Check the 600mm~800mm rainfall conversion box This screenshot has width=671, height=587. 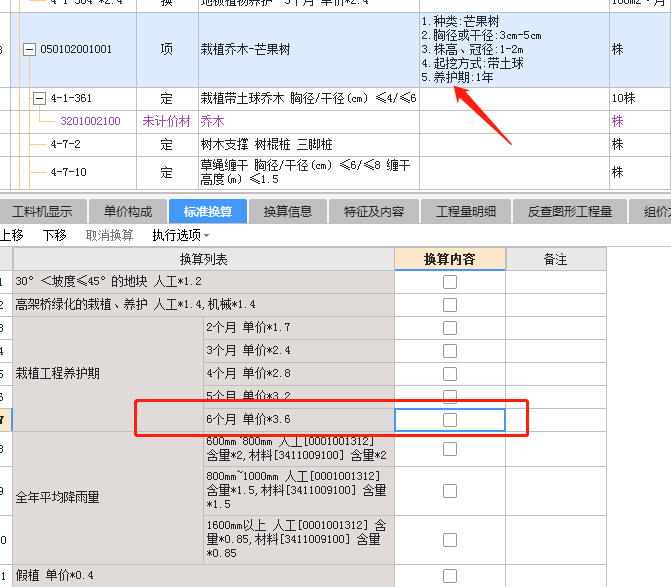(x=450, y=449)
